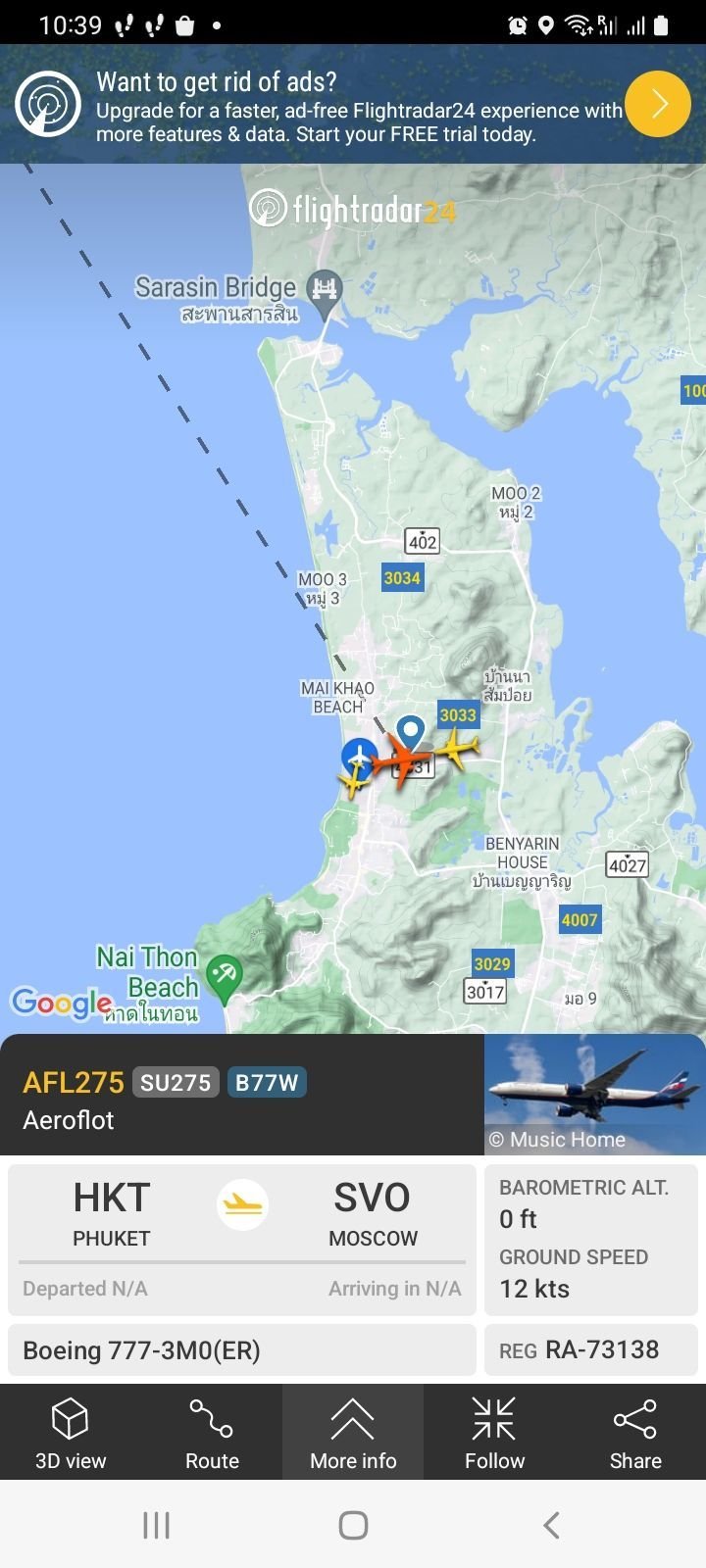This screenshot has height=1568, width=706.
Task: Open the HKT Phuket departure airport
Action: point(111,1213)
